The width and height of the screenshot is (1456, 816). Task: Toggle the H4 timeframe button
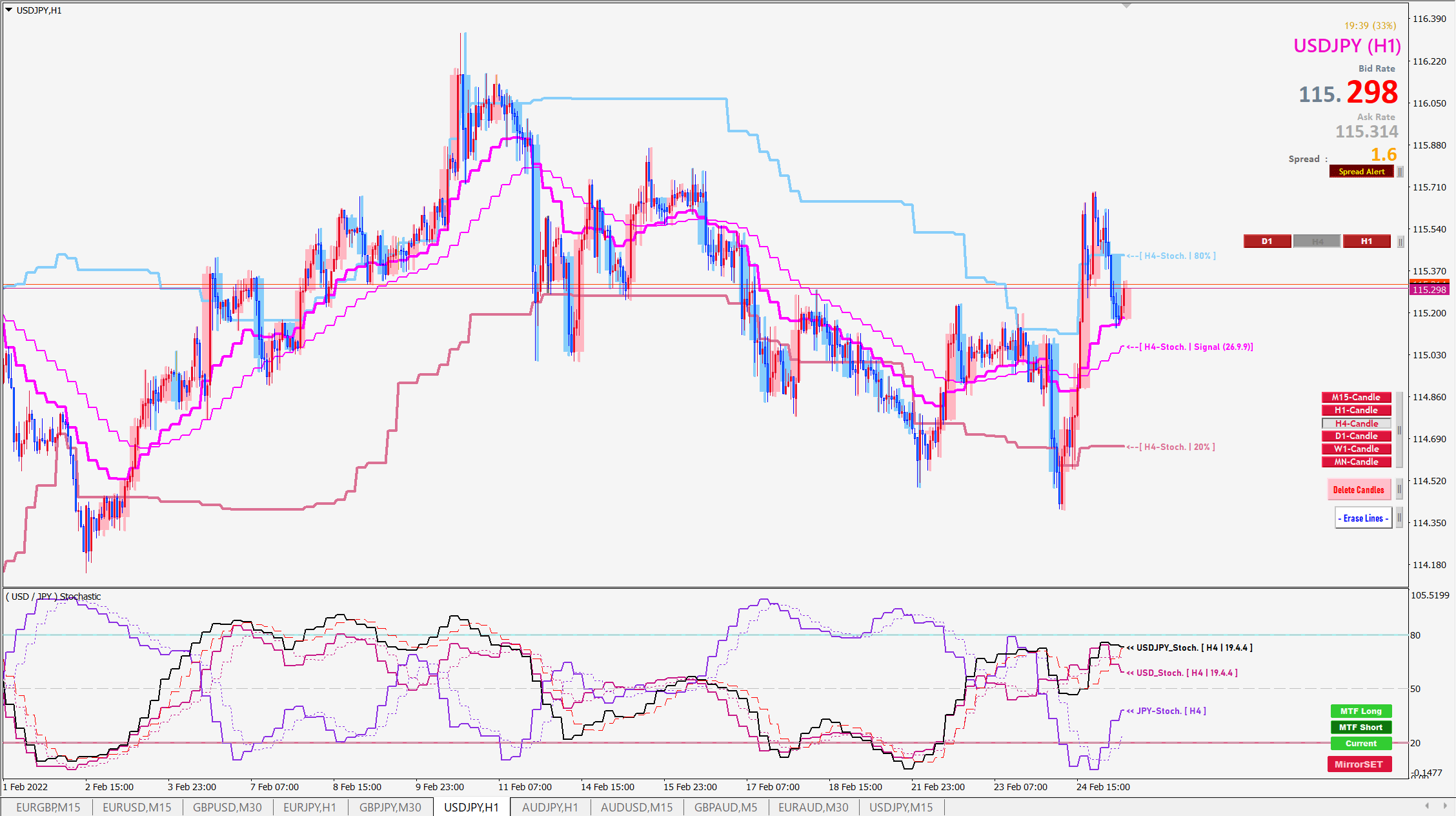tap(1317, 241)
